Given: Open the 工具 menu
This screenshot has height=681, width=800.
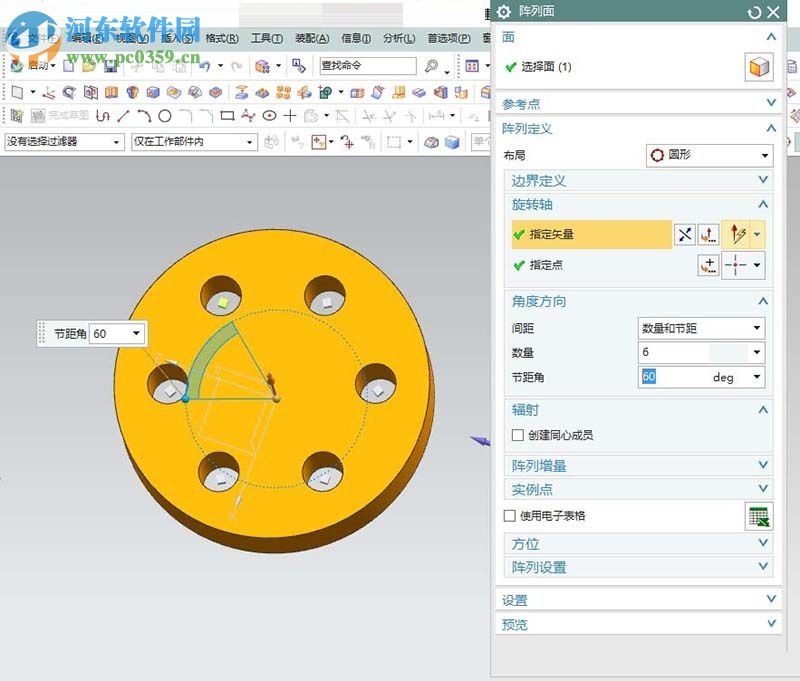Looking at the screenshot, I should [x=264, y=37].
